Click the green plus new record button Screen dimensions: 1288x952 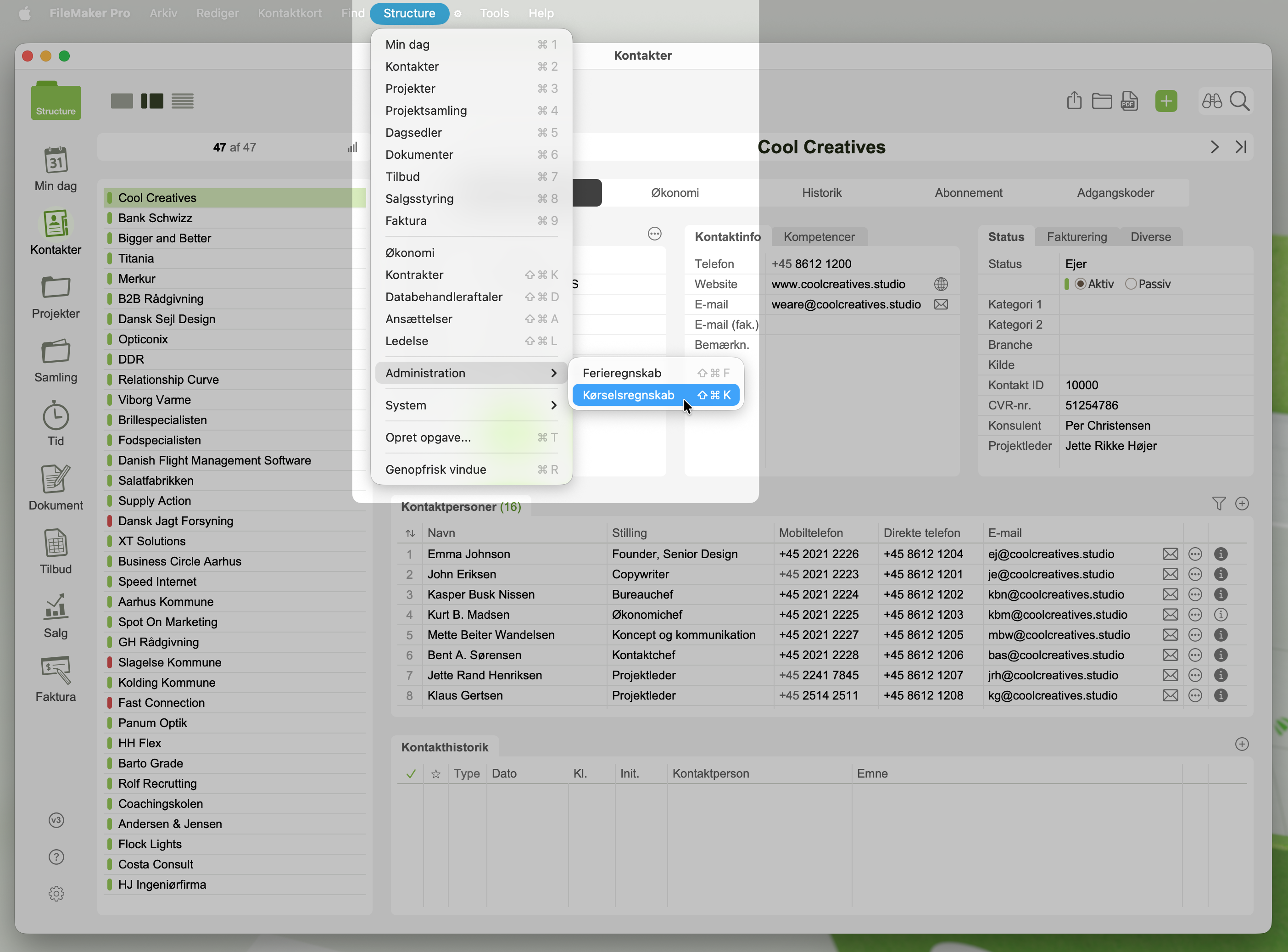[1166, 101]
